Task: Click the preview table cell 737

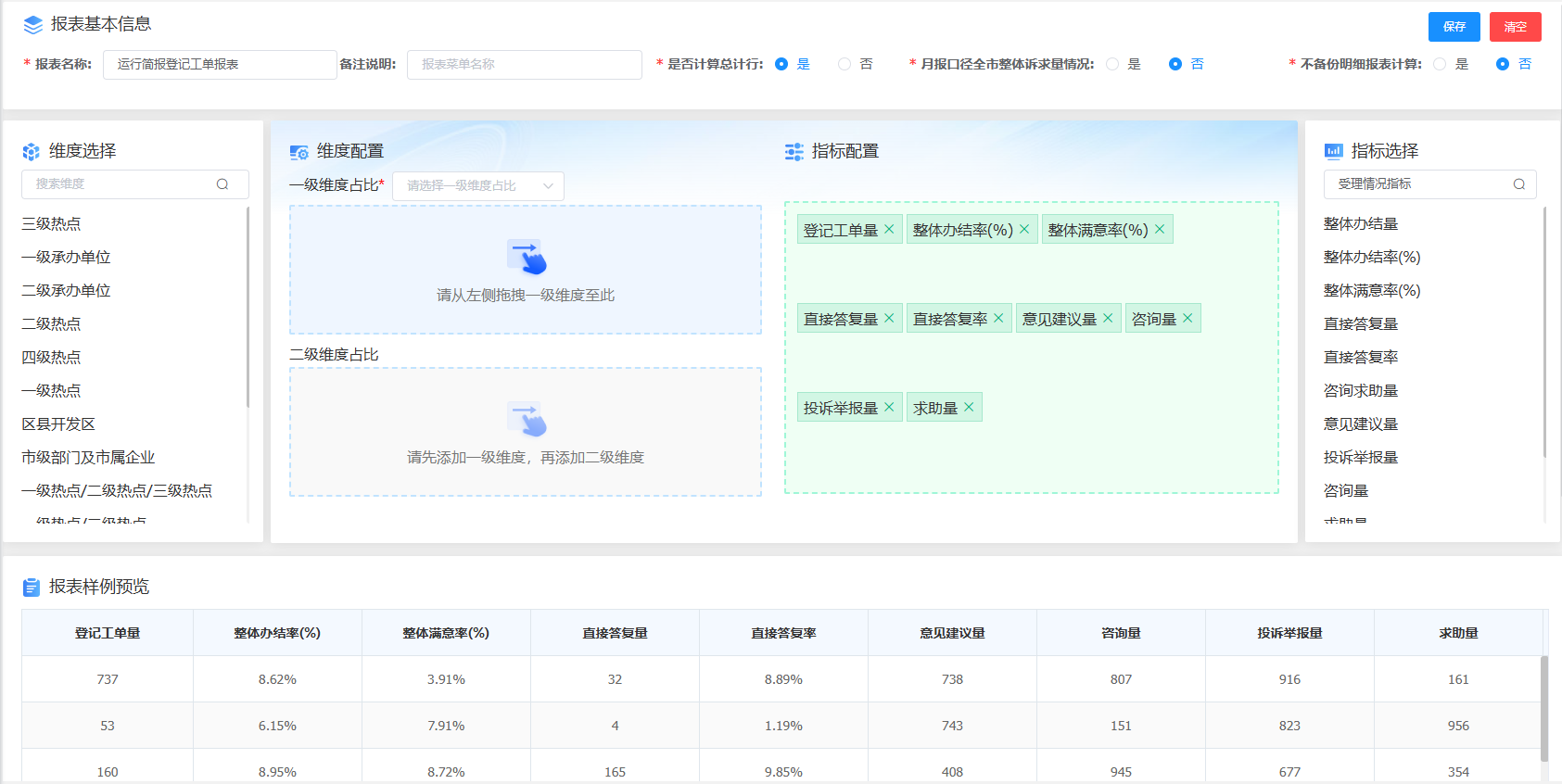Action: (x=108, y=679)
